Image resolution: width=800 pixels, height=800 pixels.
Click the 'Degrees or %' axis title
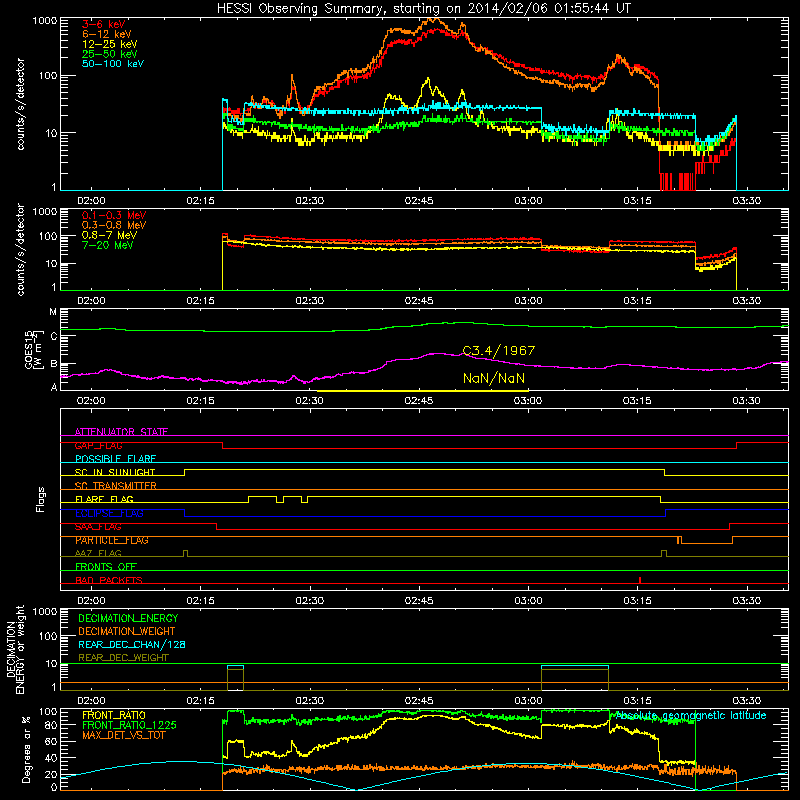(26, 748)
